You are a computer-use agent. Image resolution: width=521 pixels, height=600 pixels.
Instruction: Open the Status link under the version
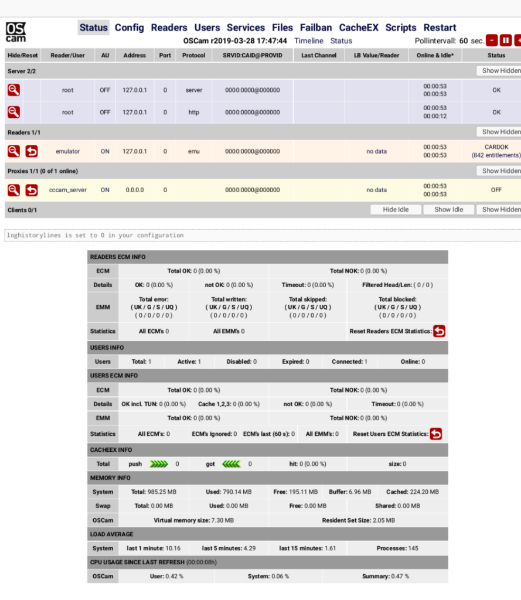point(341,41)
